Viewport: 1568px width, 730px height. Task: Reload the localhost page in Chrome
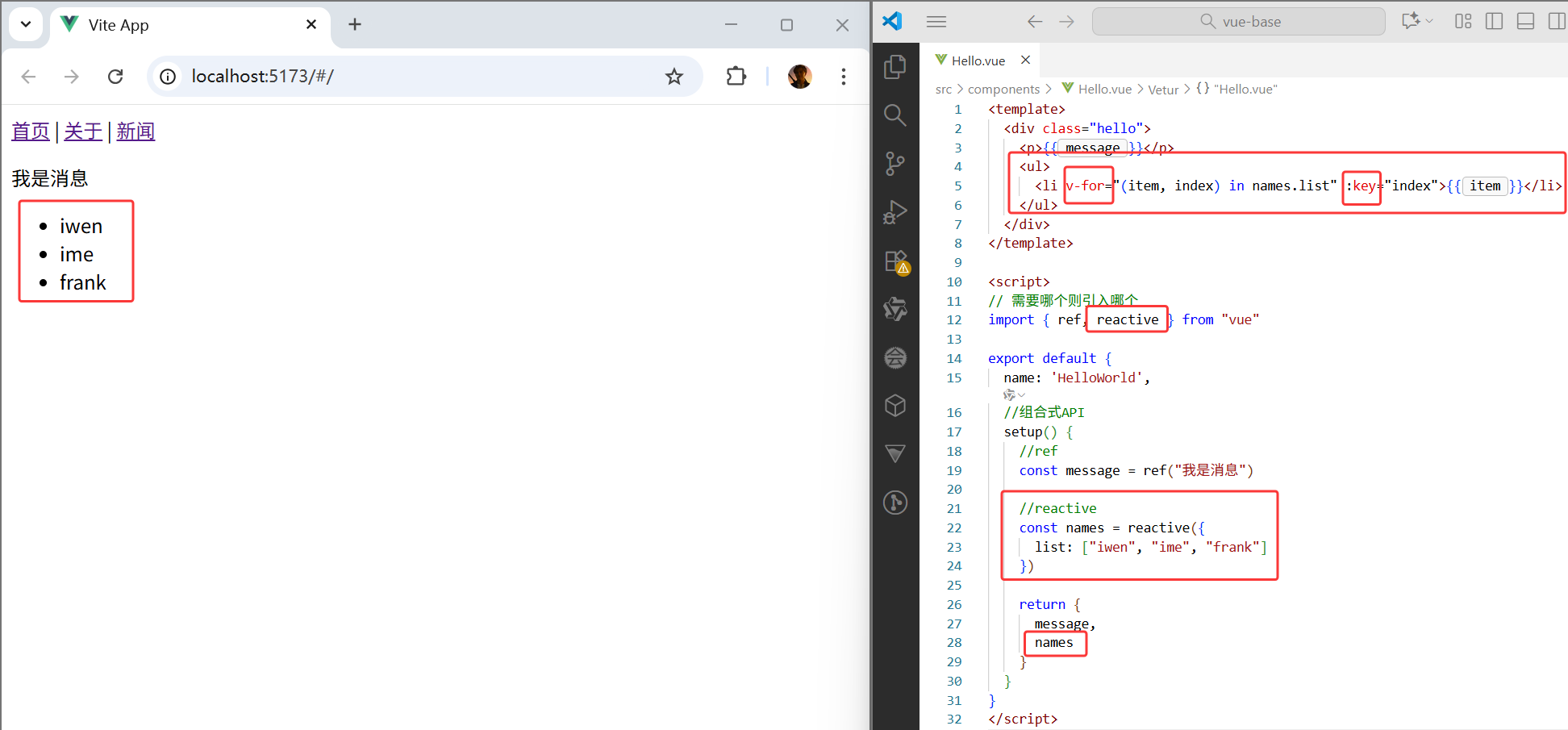[115, 77]
